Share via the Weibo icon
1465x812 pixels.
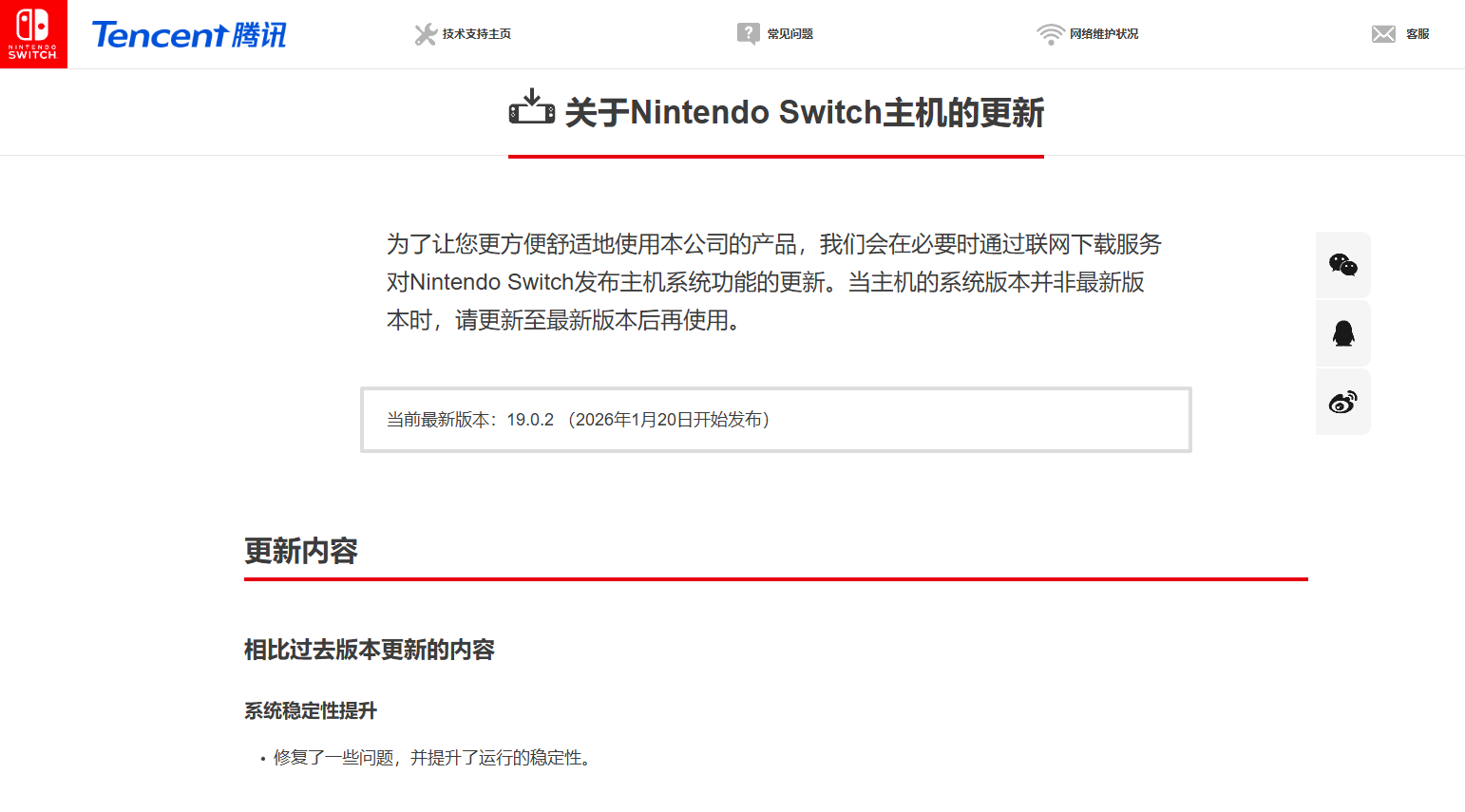pos(1342,402)
